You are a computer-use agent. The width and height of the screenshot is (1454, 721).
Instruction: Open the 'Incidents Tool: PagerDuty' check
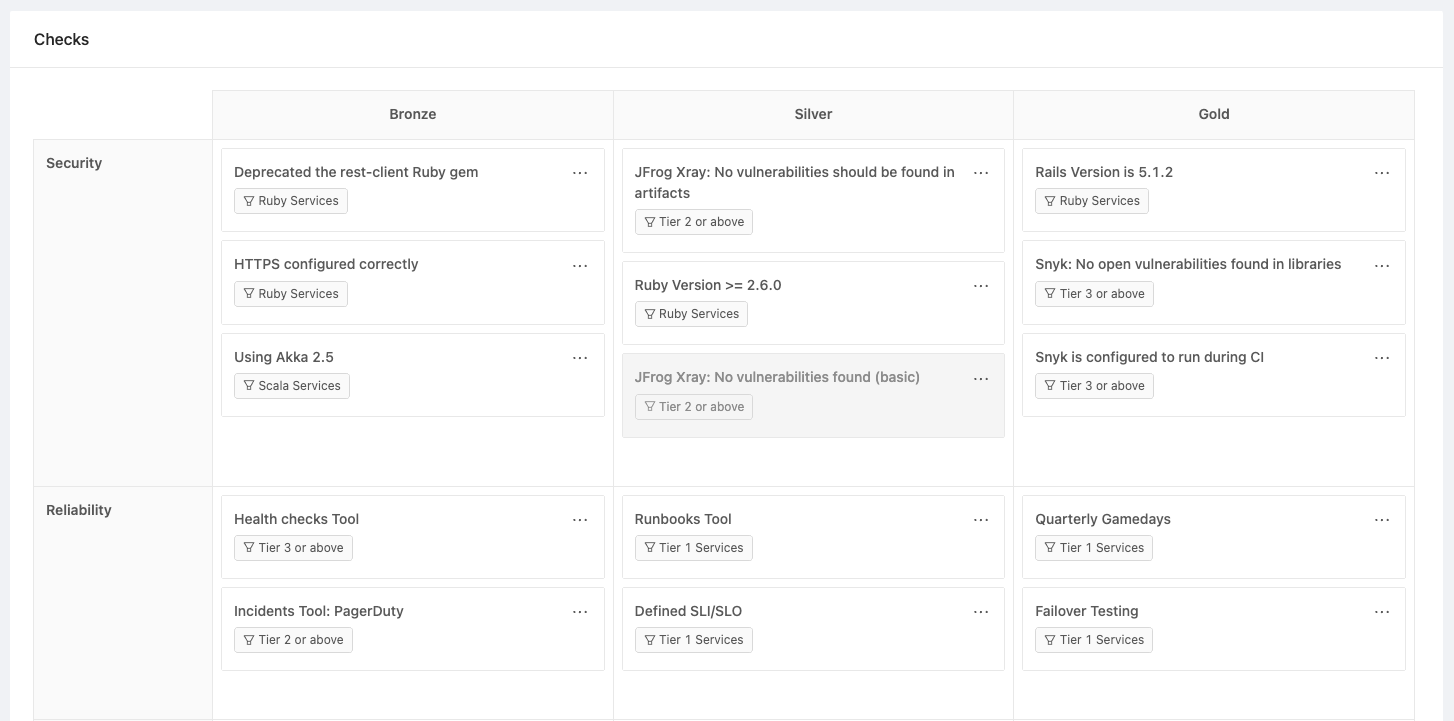tap(319, 611)
